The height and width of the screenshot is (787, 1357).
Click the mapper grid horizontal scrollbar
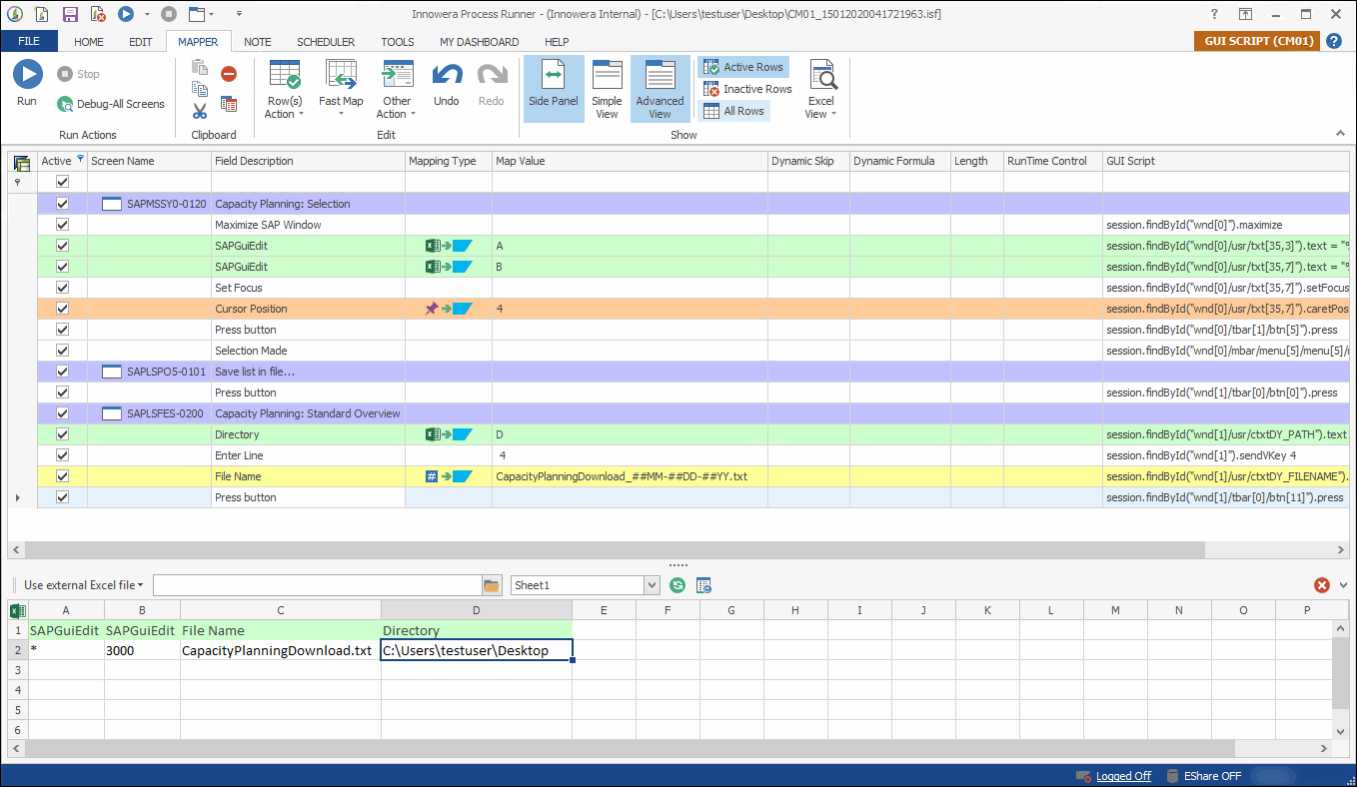pyautogui.click(x=600, y=550)
